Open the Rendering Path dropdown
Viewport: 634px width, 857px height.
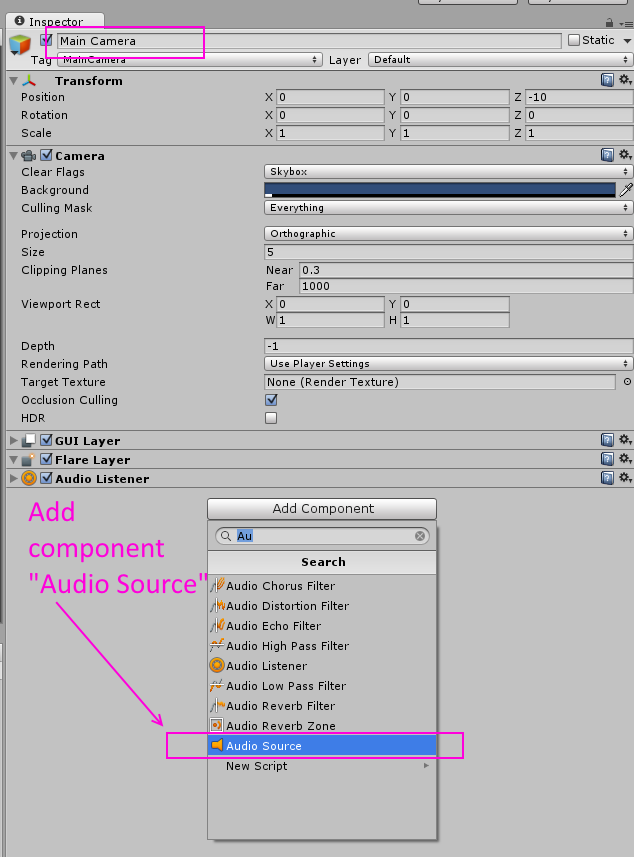coord(448,363)
